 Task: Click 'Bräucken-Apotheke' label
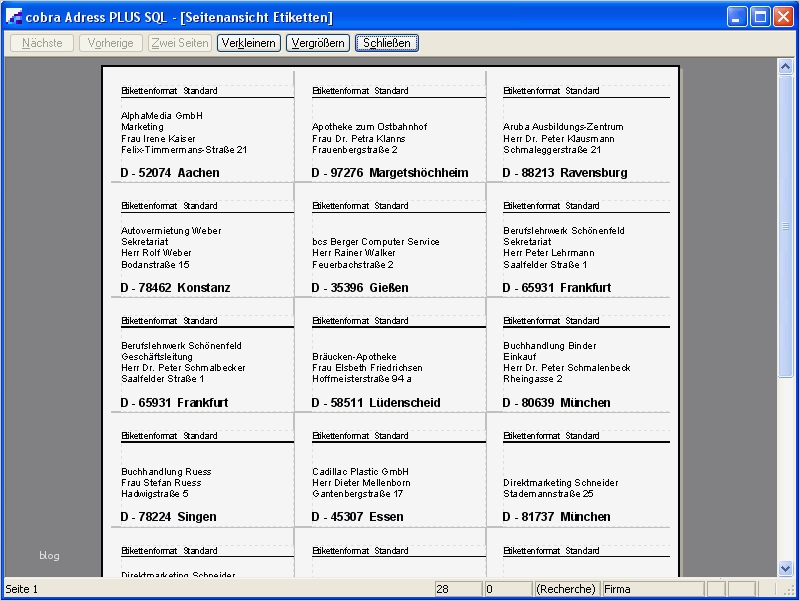(354, 357)
